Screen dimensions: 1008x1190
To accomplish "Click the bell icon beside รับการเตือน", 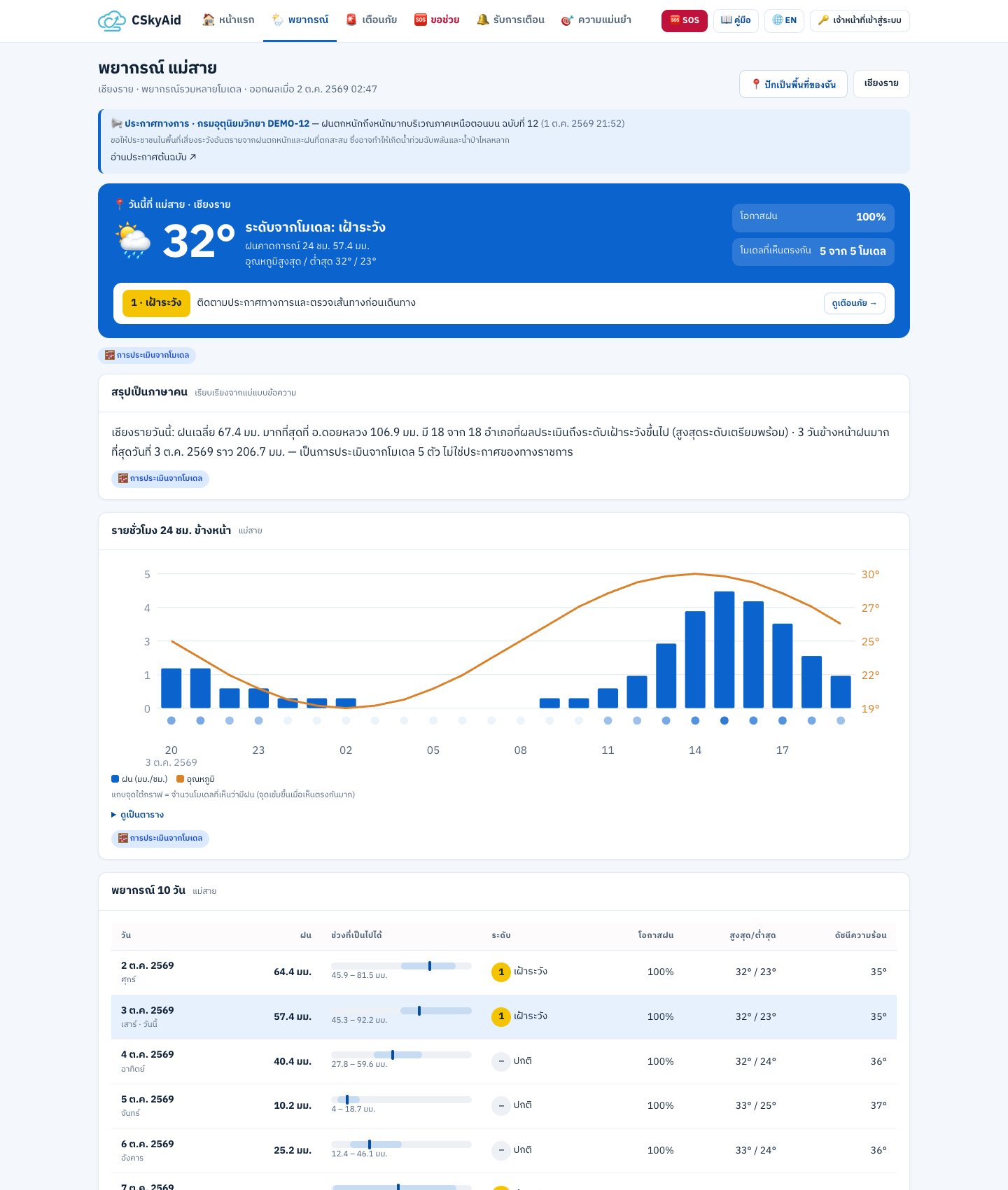I will [x=483, y=20].
